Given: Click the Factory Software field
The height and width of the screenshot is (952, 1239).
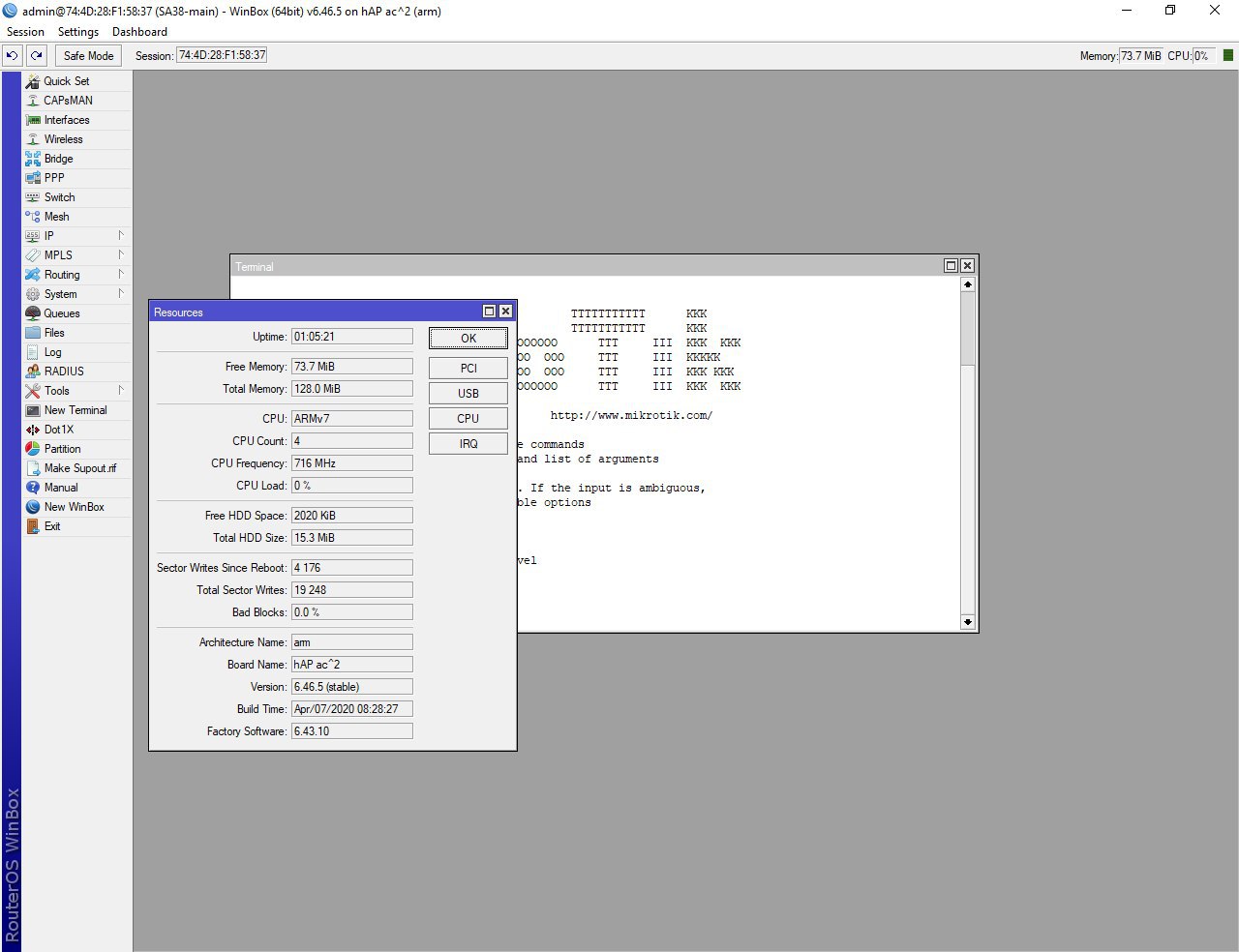Looking at the screenshot, I should [352, 731].
